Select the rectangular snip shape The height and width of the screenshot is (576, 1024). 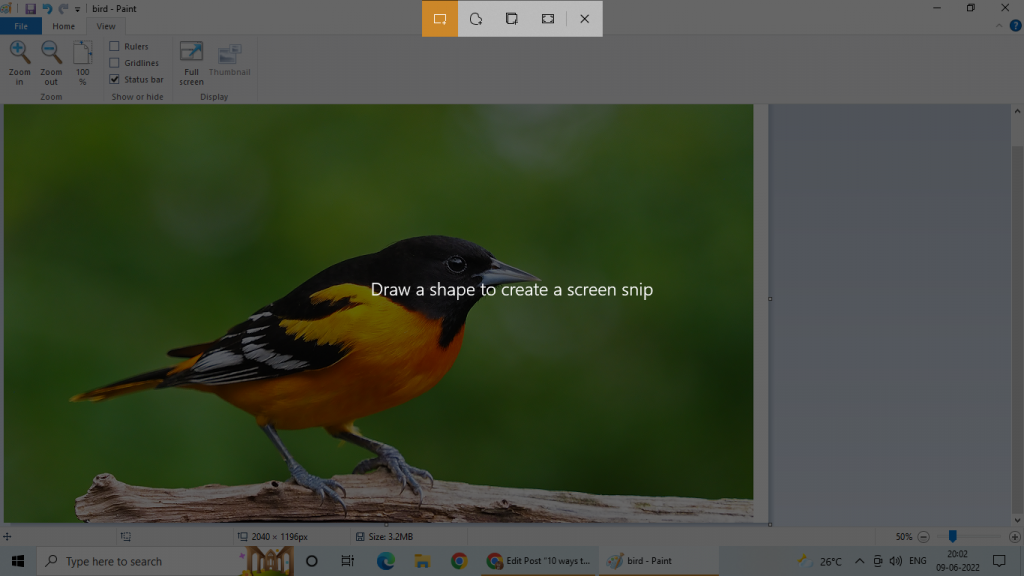(439, 18)
